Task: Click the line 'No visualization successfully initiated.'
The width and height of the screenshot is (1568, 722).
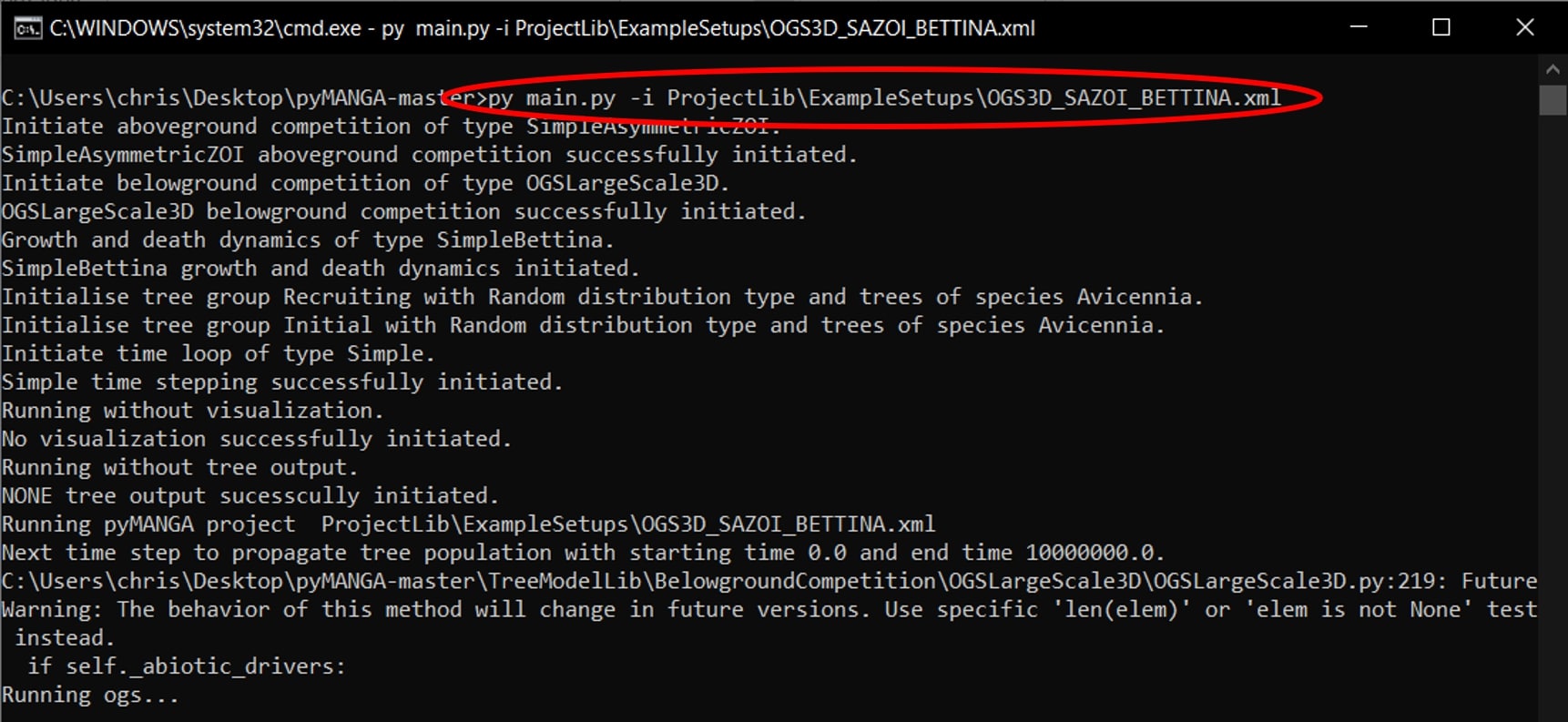Action: pos(257,439)
